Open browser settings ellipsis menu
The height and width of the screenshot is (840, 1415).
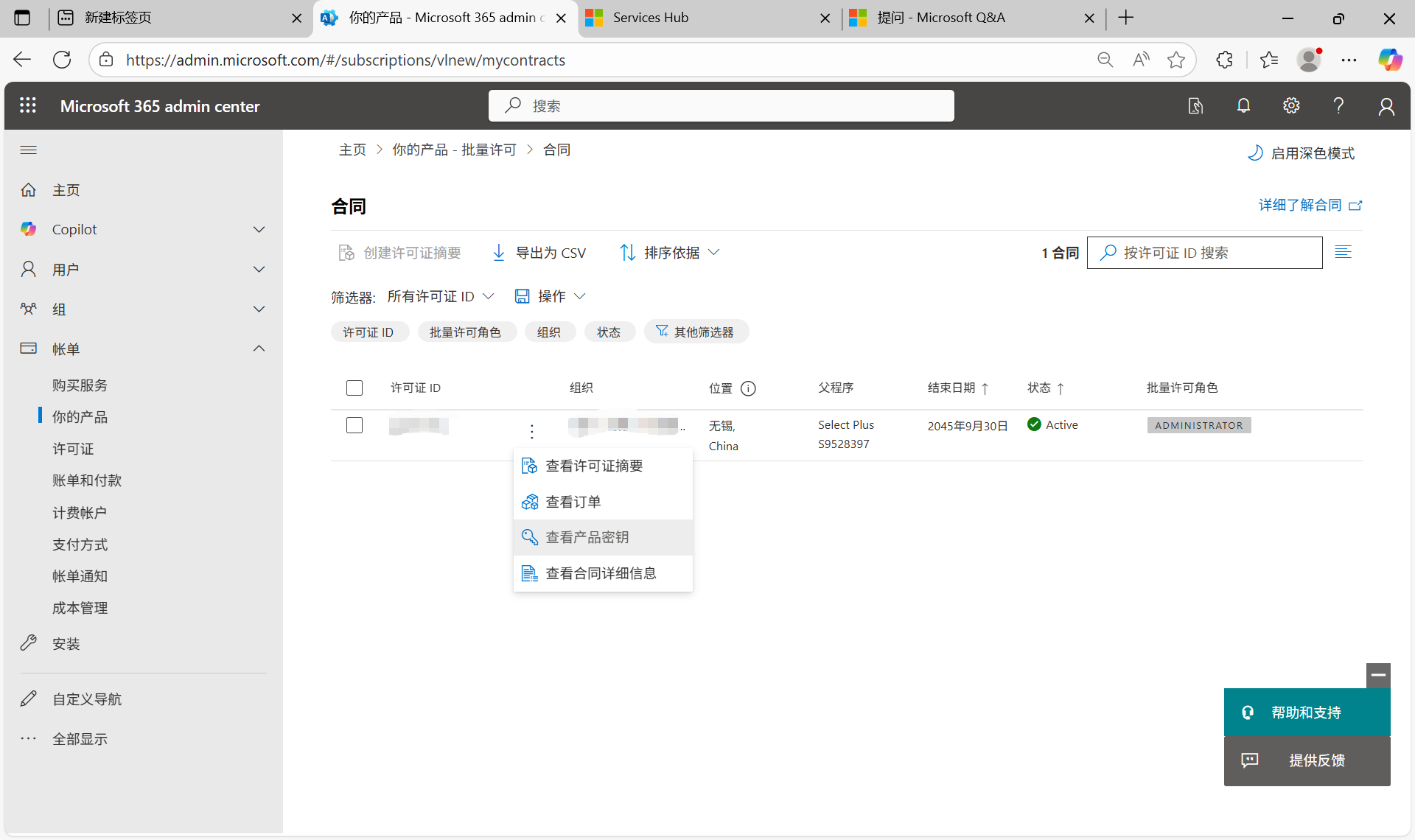1349,60
